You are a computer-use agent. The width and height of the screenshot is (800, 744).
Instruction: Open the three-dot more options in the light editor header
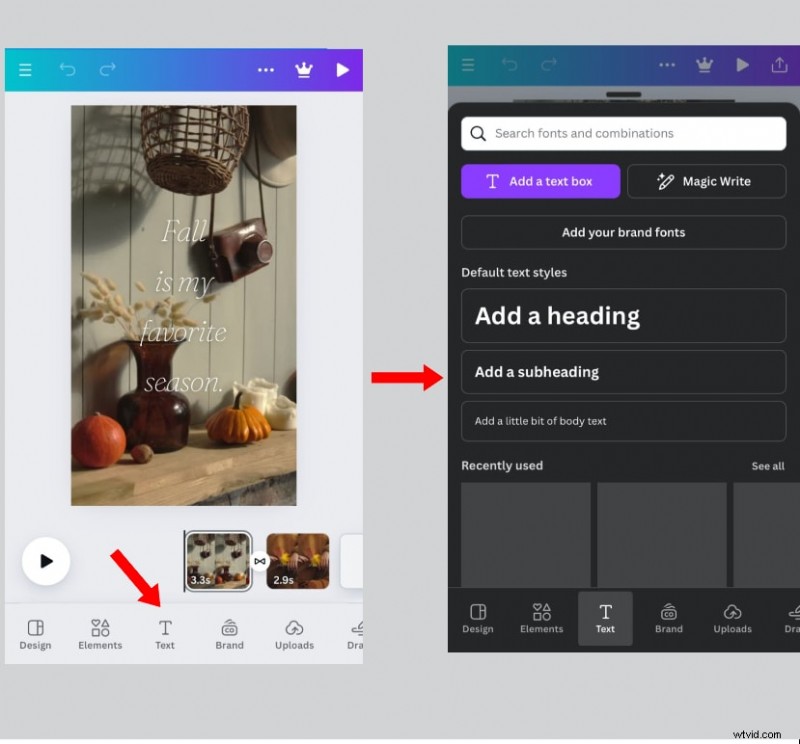(x=266, y=70)
